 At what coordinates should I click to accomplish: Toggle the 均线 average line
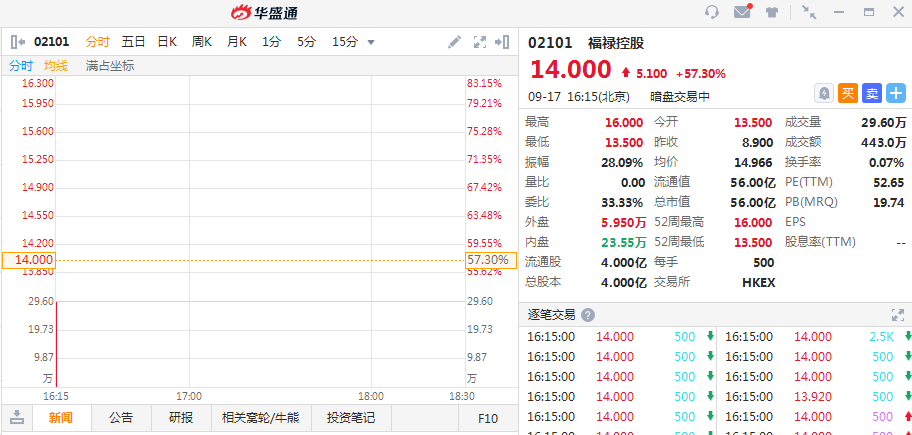56,66
